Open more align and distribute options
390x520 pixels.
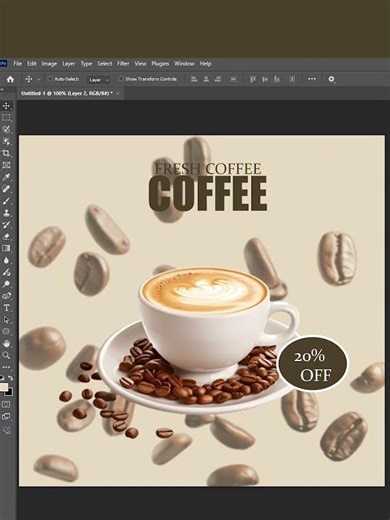(312, 79)
